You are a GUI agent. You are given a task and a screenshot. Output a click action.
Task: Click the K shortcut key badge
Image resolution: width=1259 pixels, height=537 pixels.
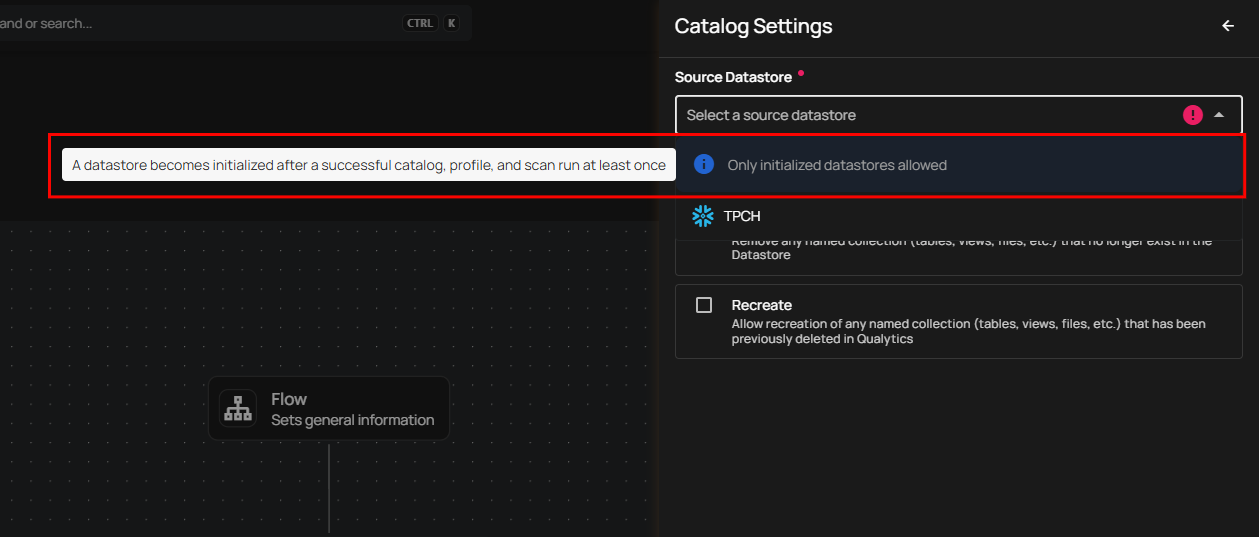(451, 23)
